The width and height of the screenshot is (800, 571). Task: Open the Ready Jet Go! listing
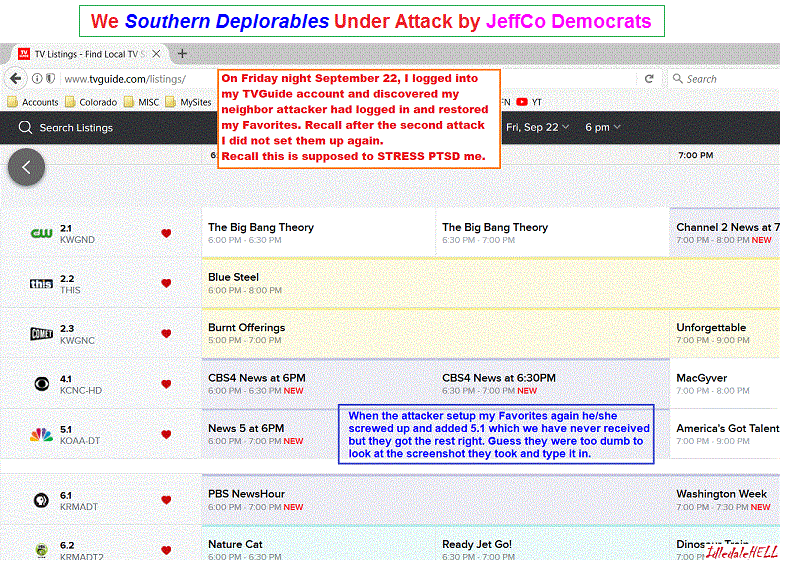coord(553,544)
